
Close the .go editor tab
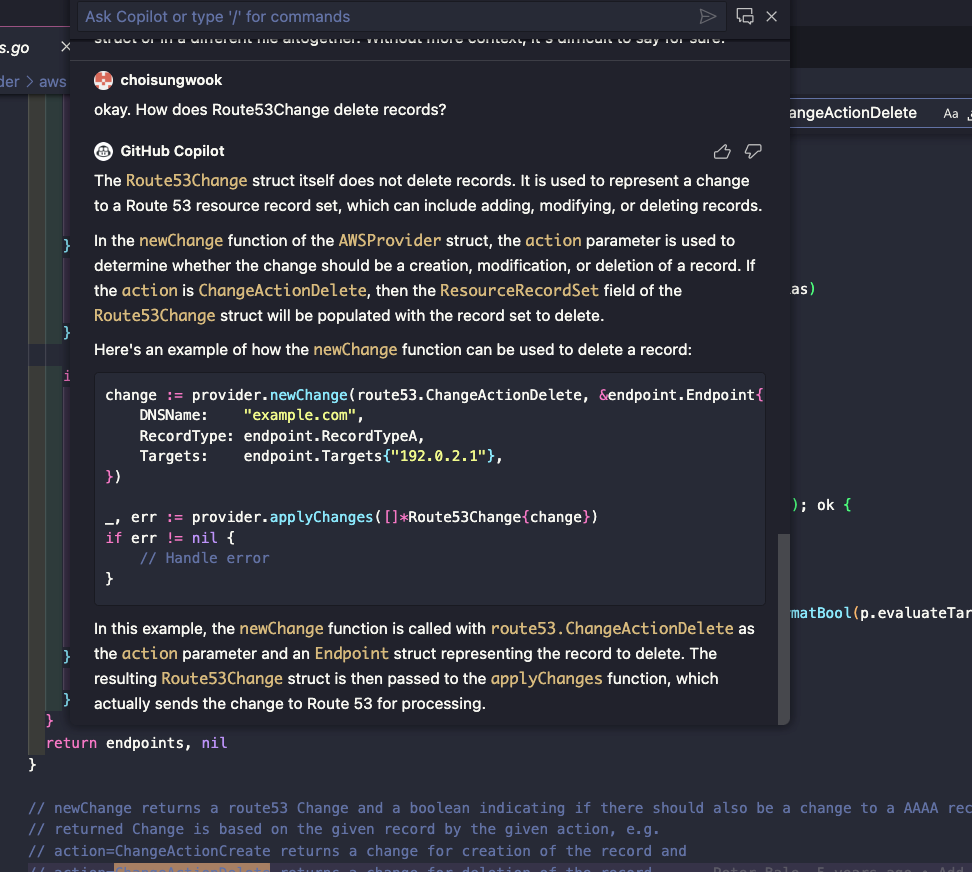(x=65, y=46)
